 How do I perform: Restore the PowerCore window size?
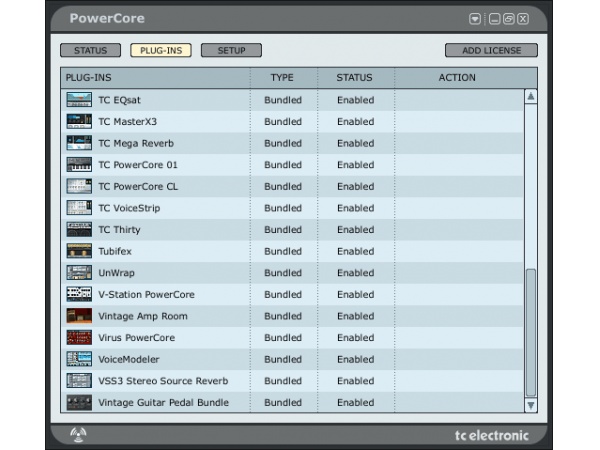click(509, 19)
